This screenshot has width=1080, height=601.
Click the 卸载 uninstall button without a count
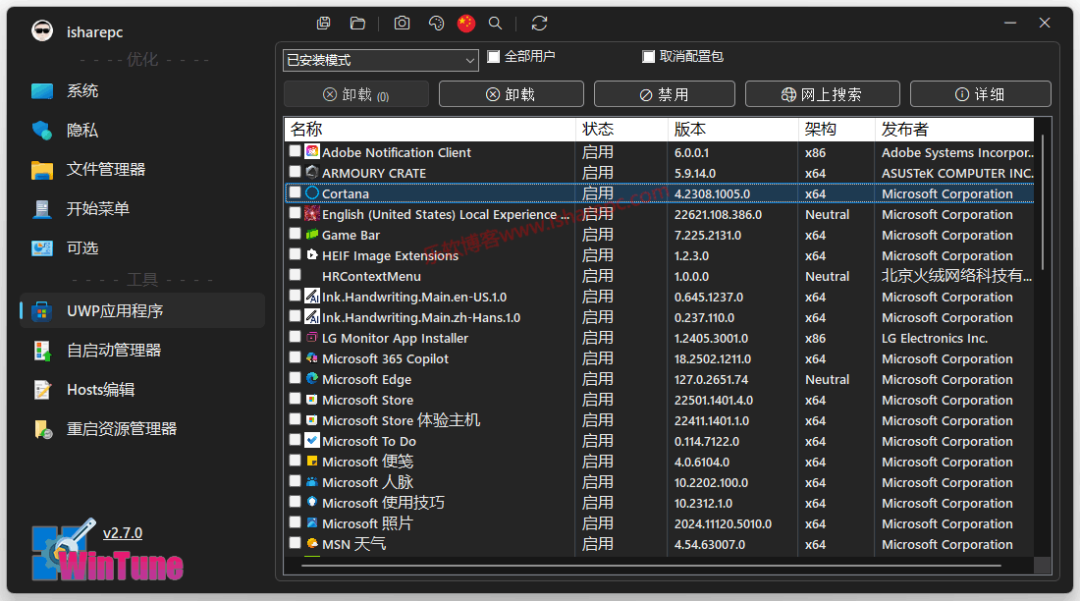click(511, 94)
